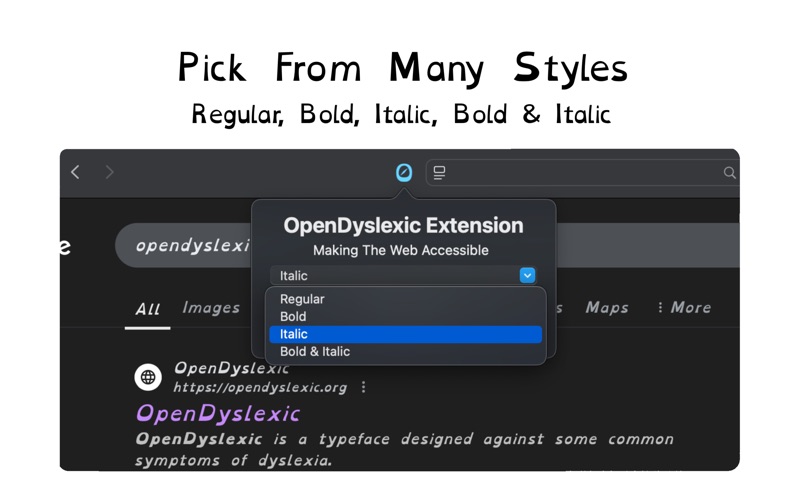The width and height of the screenshot is (800, 500).
Task: Click the OpenDyslexic Extension popup heading
Action: (x=403, y=226)
